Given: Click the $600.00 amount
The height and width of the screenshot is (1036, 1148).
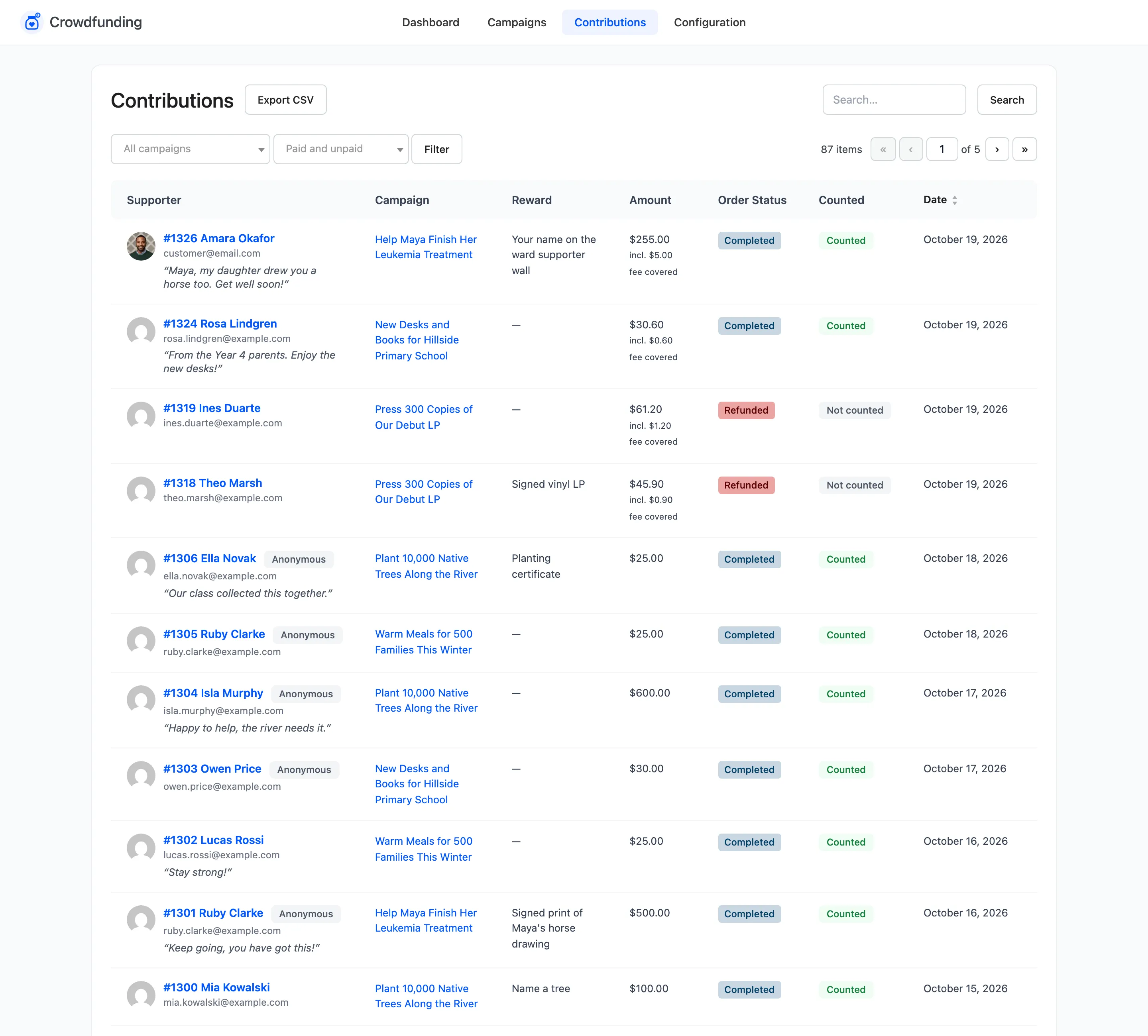Looking at the screenshot, I should coord(650,693).
